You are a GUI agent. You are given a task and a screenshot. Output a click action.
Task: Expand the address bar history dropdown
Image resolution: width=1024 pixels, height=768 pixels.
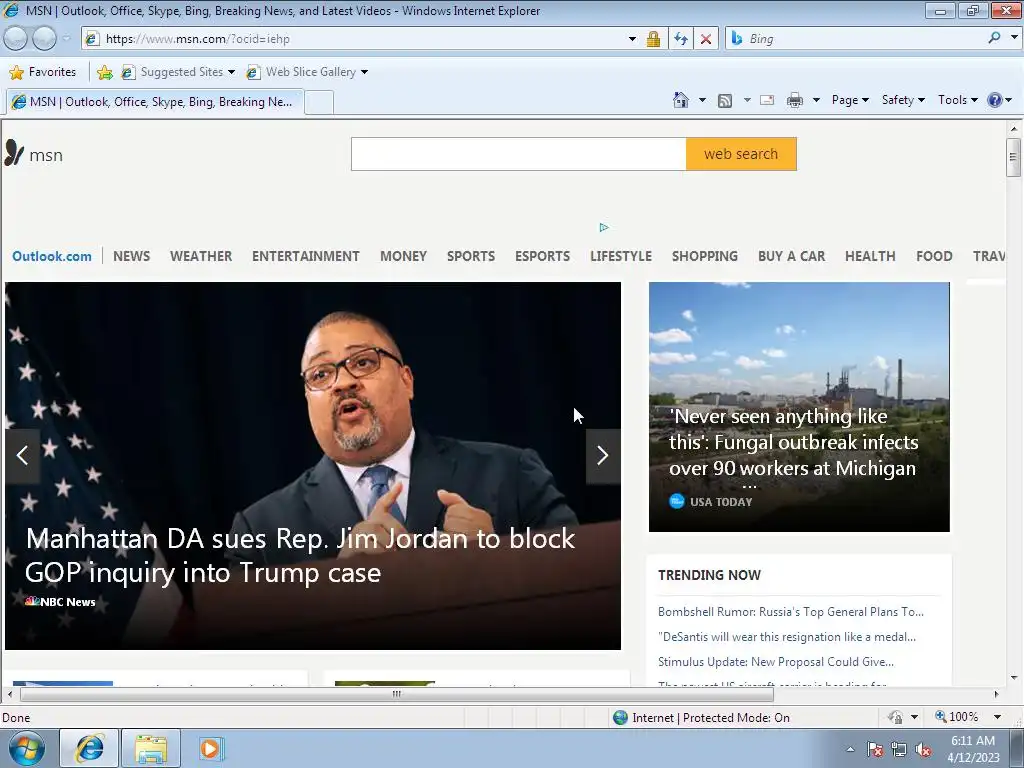click(632, 39)
